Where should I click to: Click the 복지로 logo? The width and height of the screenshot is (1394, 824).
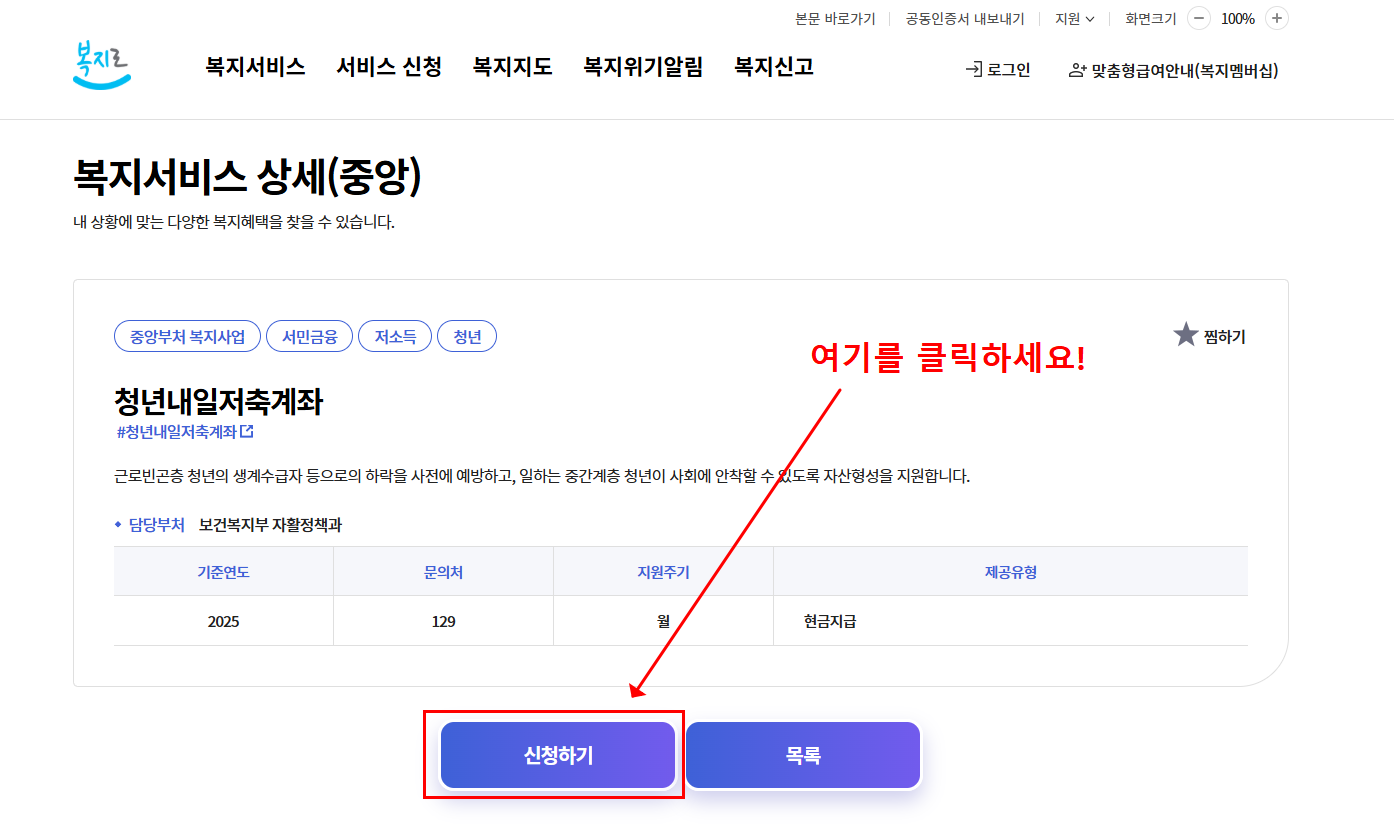coord(103,64)
